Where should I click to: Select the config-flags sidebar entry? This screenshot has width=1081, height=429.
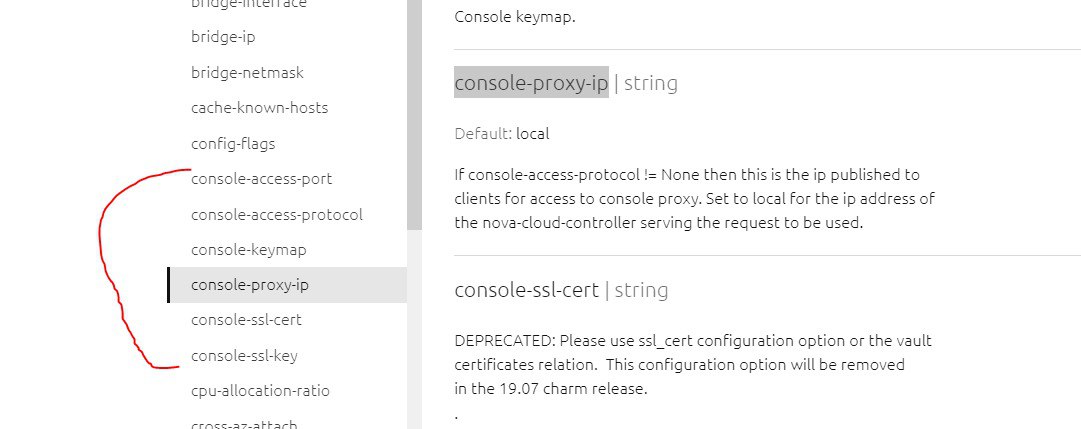233,143
